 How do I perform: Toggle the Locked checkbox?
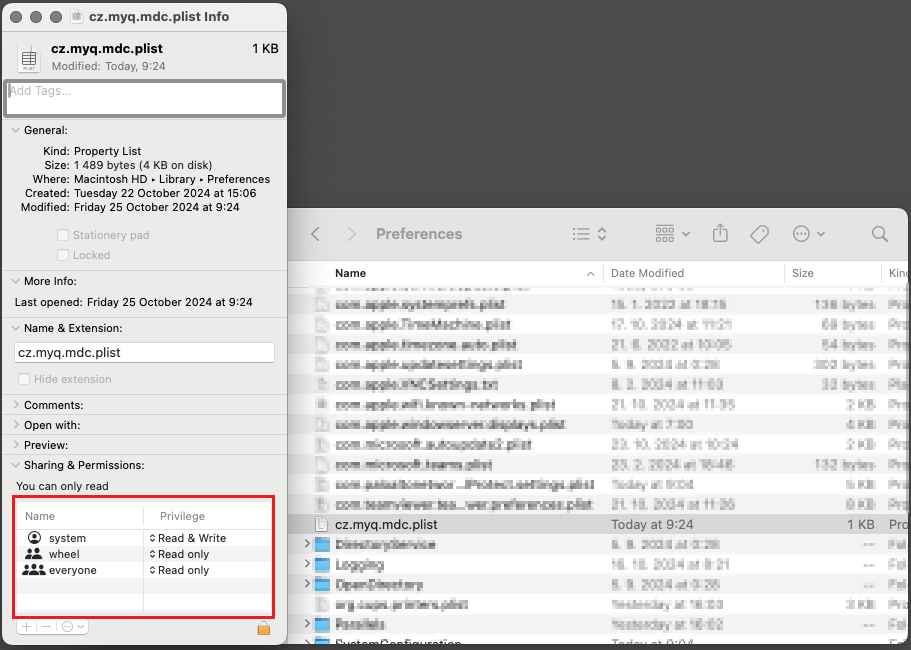click(x=64, y=255)
